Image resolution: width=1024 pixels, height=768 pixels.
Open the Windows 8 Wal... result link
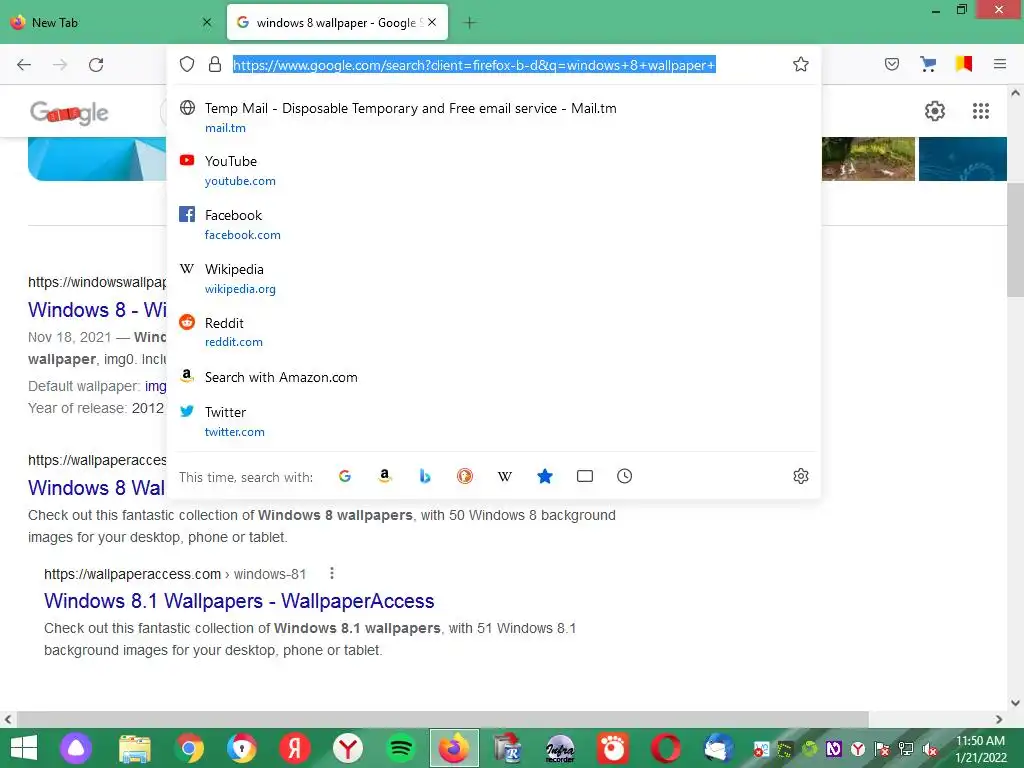97,488
